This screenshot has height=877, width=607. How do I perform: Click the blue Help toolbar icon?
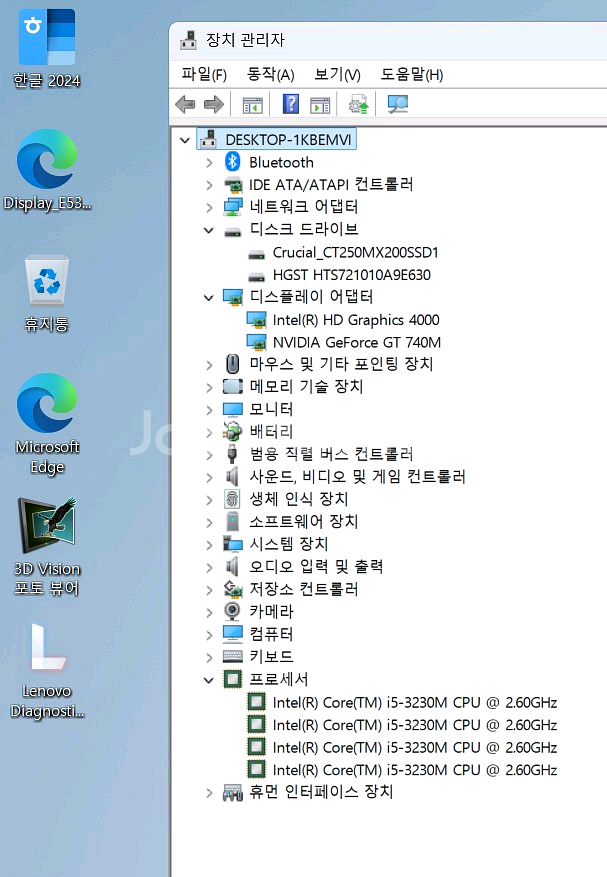291,104
